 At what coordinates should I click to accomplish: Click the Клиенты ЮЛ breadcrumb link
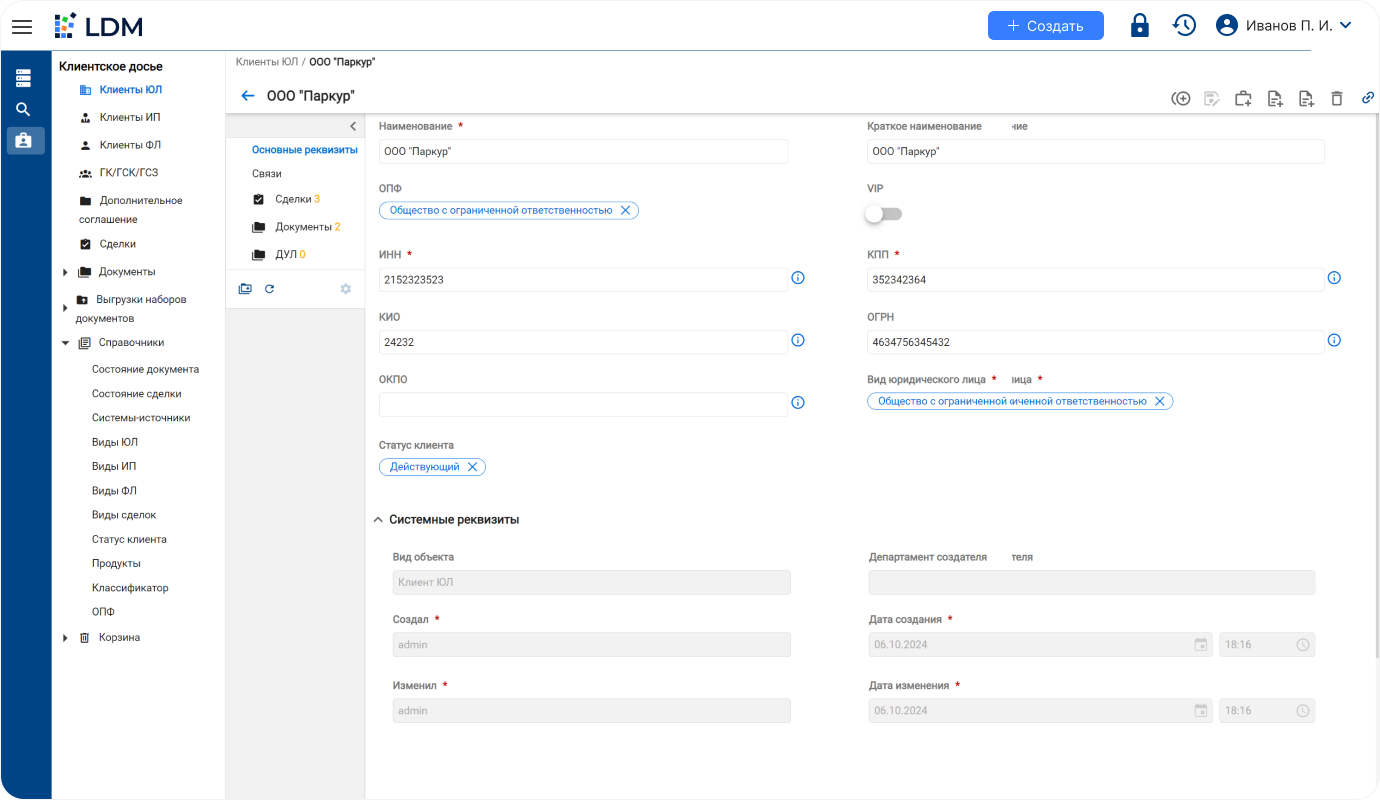[x=266, y=62]
